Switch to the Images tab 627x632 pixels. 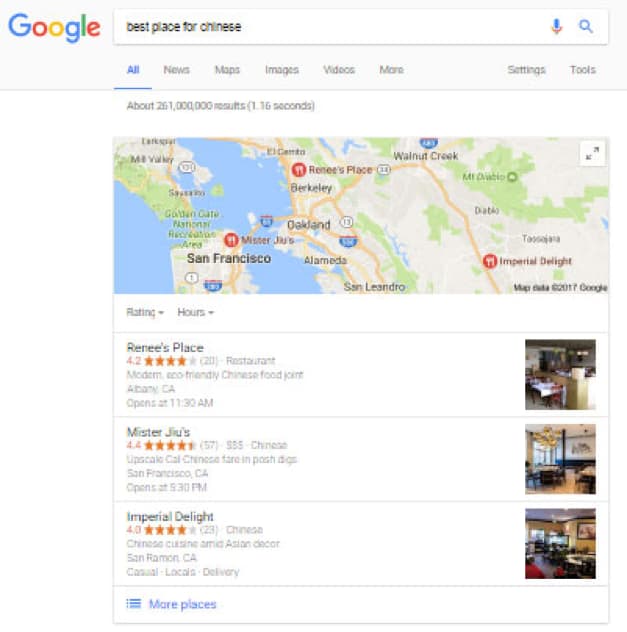[x=282, y=70]
